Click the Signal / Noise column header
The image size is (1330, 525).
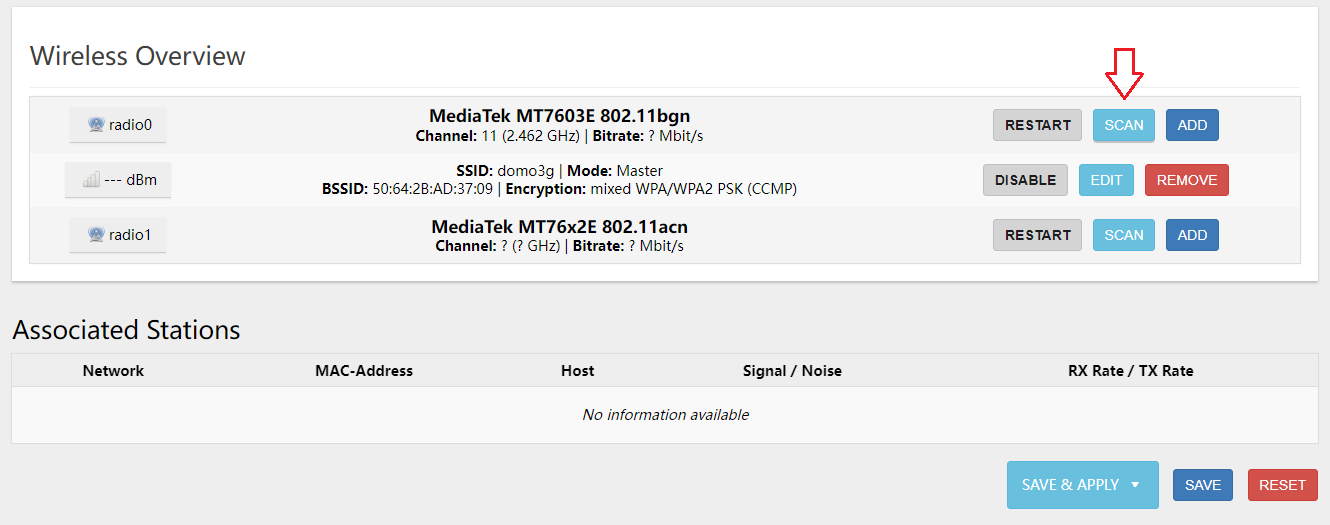(x=792, y=370)
